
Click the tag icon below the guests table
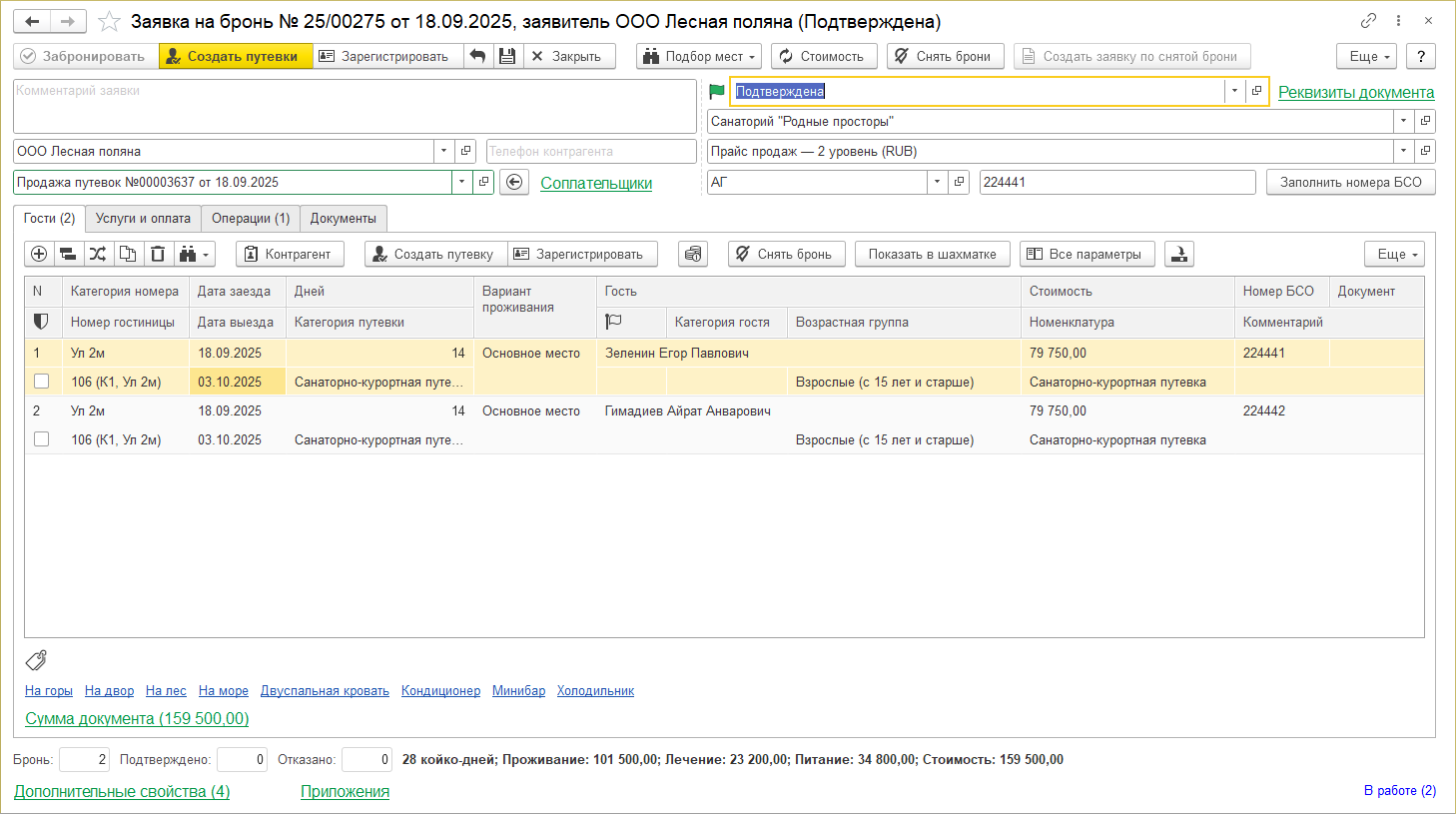click(36, 660)
